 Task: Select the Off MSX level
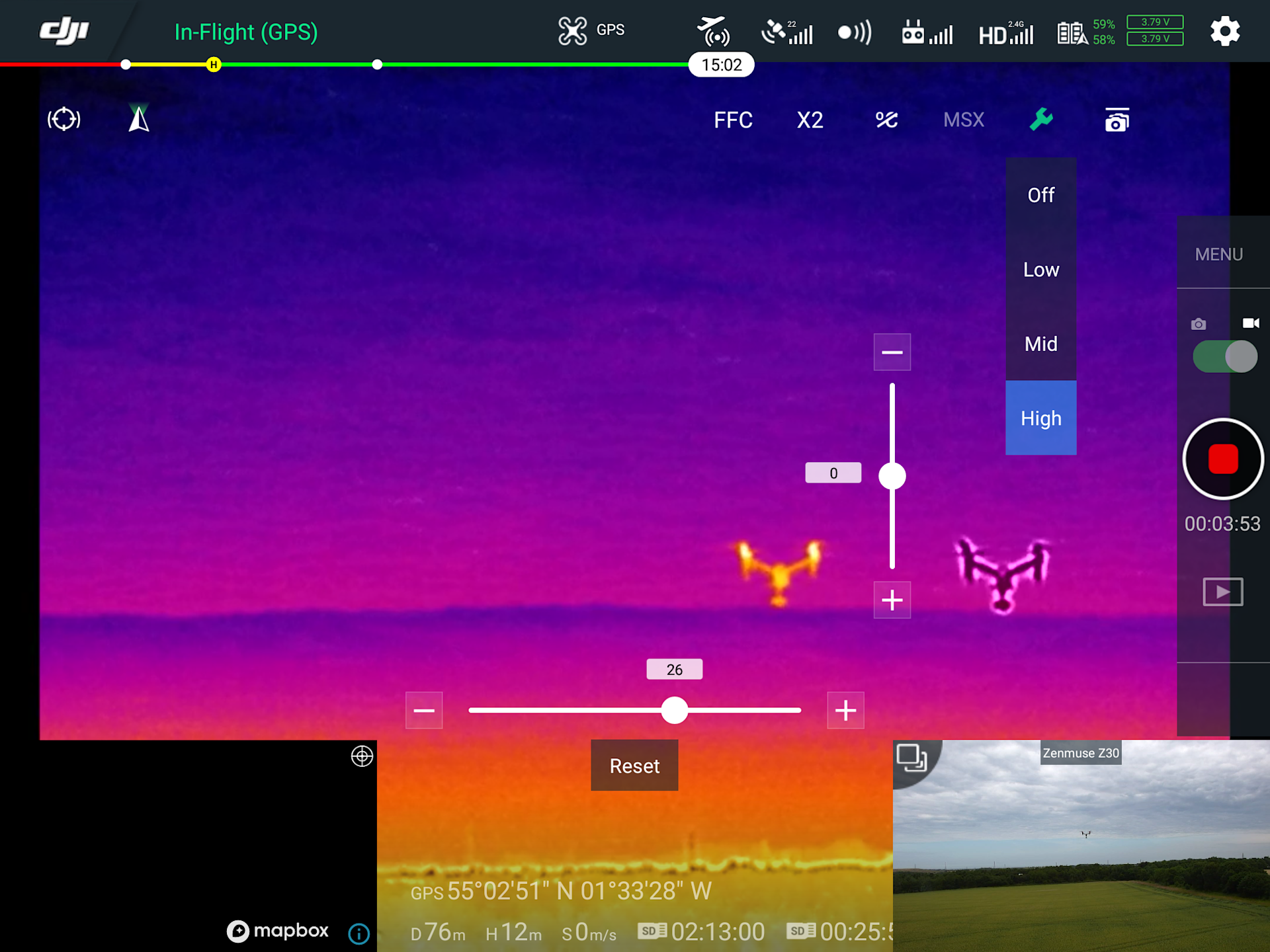pyautogui.click(x=1040, y=195)
